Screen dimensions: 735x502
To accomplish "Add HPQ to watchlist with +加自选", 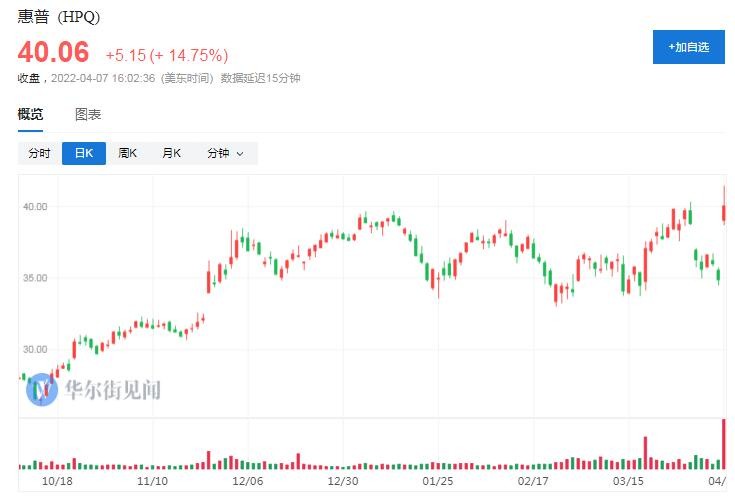I will tap(688, 47).
